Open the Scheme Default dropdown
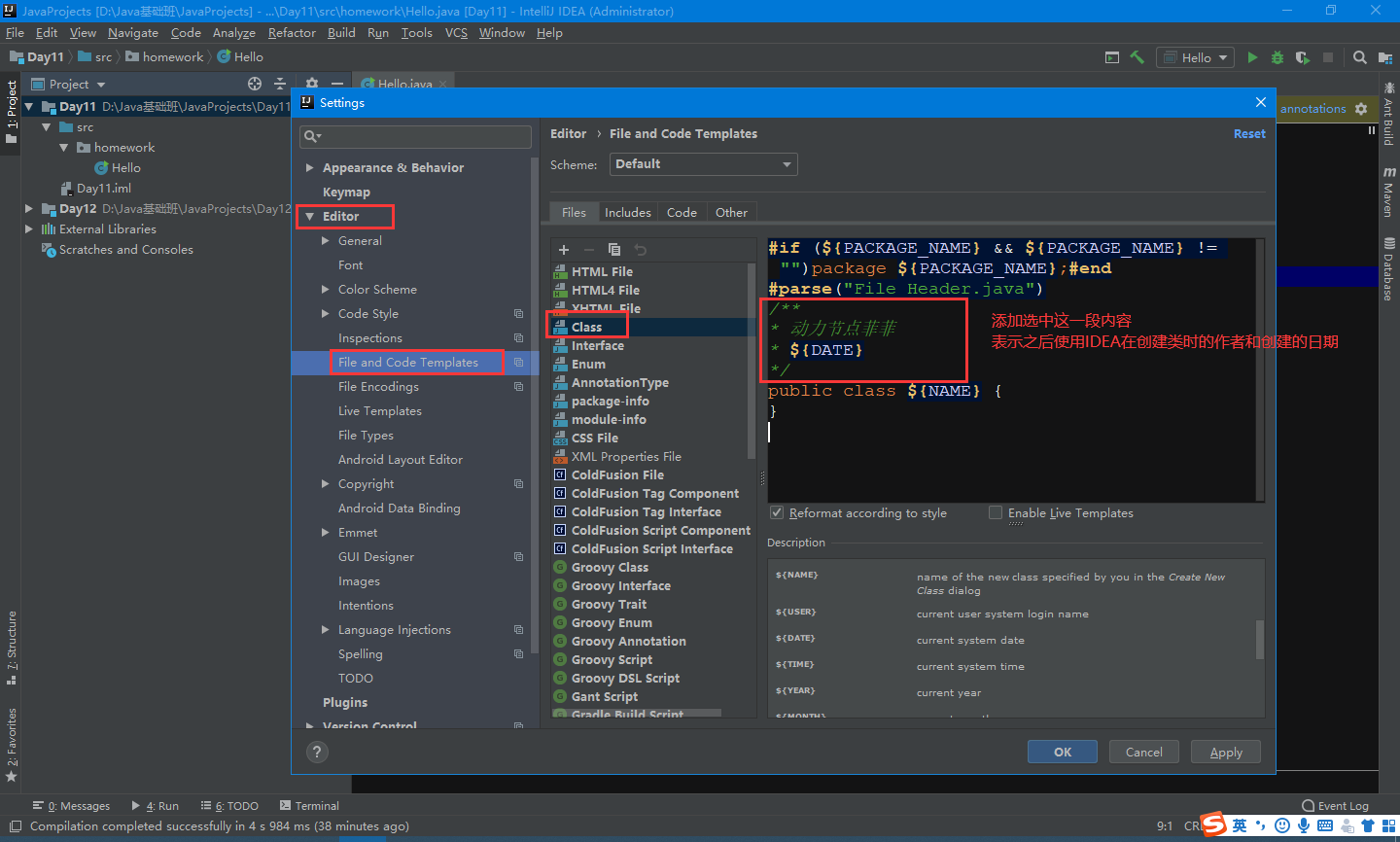The height and width of the screenshot is (842, 1400). 703,164
